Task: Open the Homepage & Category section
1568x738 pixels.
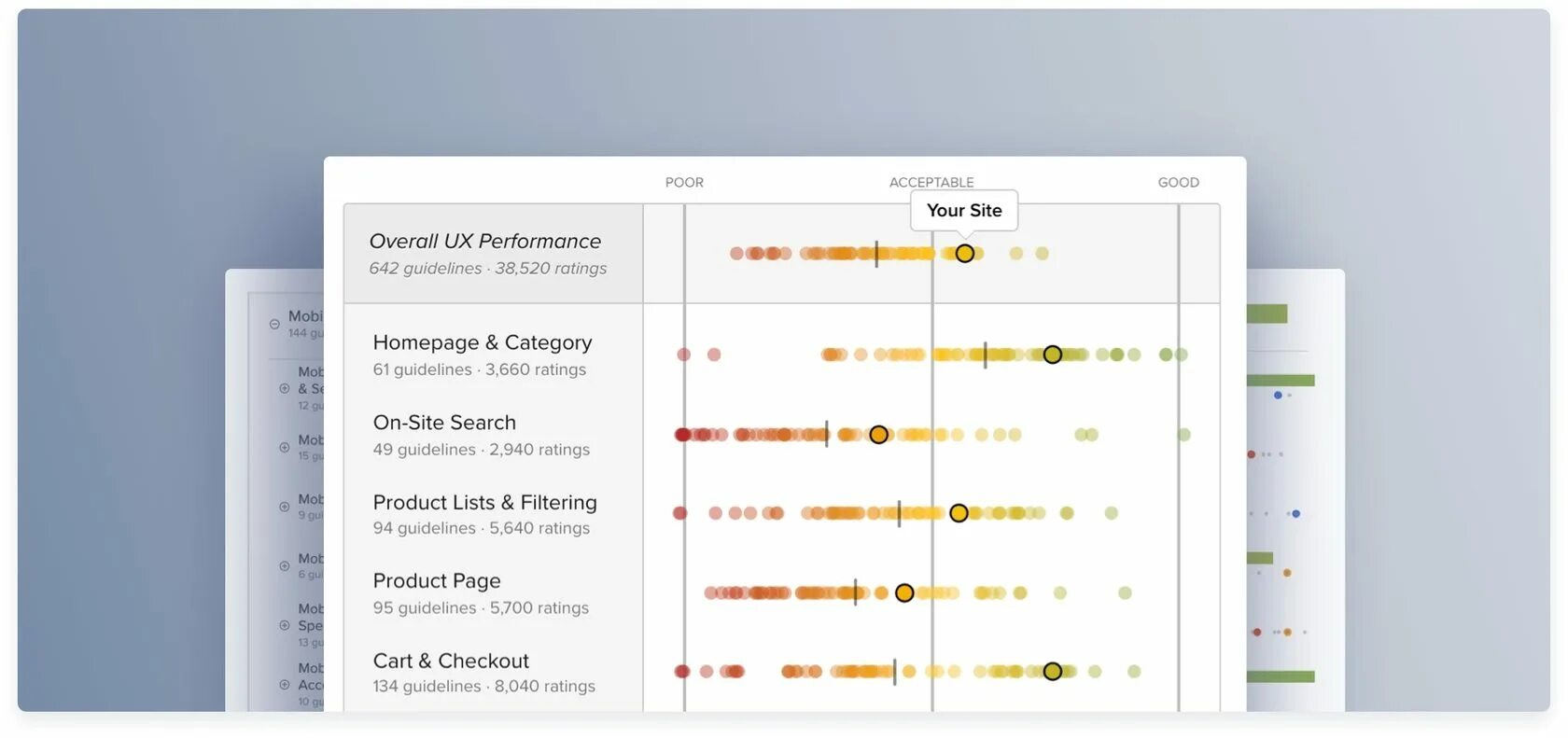Action: tap(482, 343)
